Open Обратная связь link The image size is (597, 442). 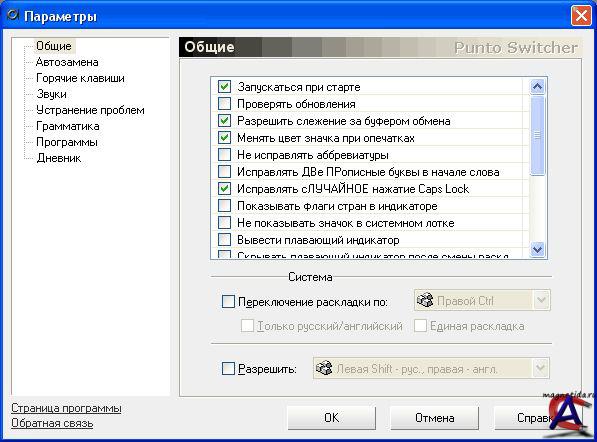52,423
